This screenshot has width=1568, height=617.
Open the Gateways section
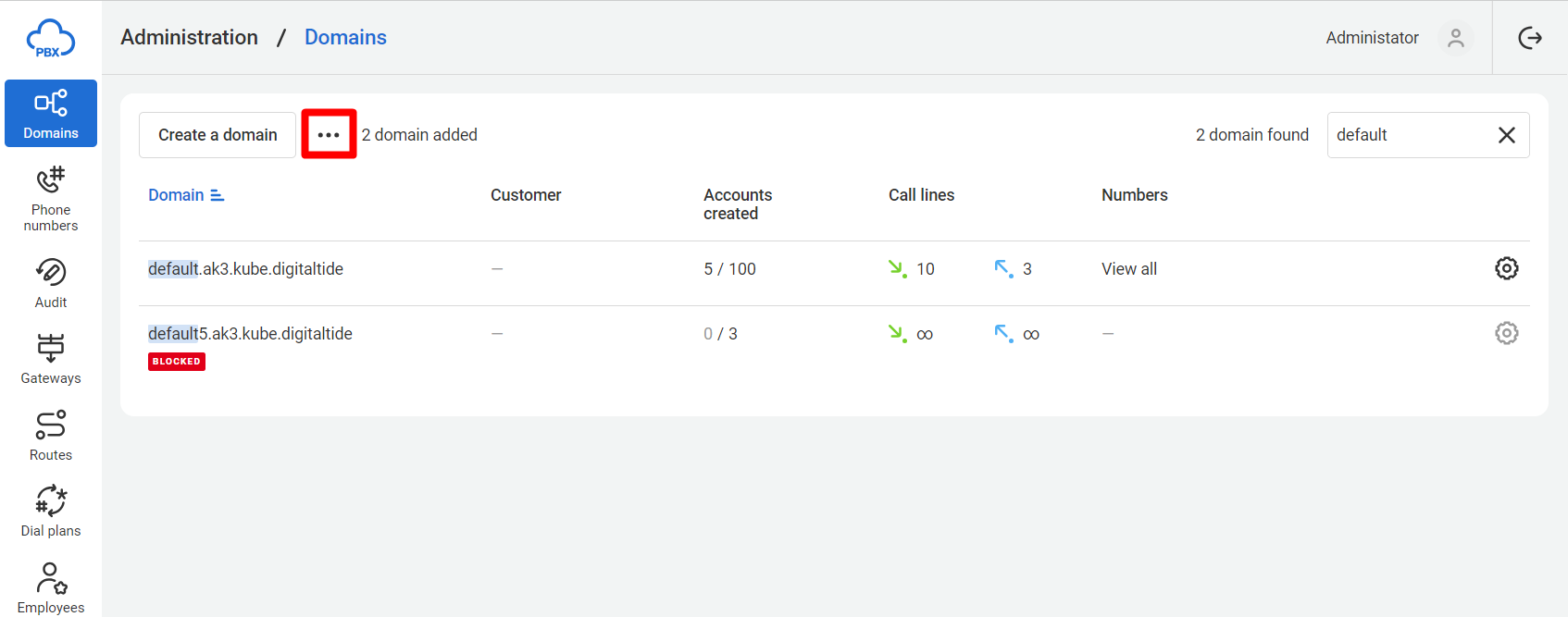pos(51,359)
